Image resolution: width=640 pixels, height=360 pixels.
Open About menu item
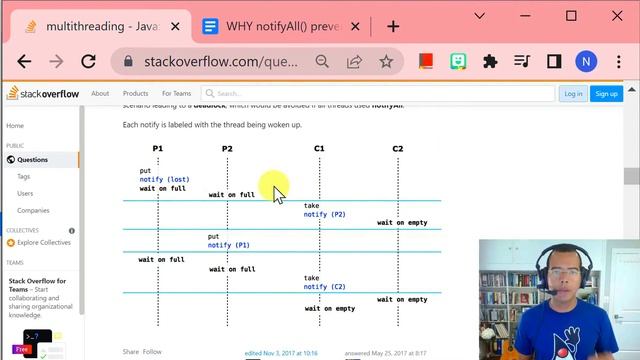(100, 93)
